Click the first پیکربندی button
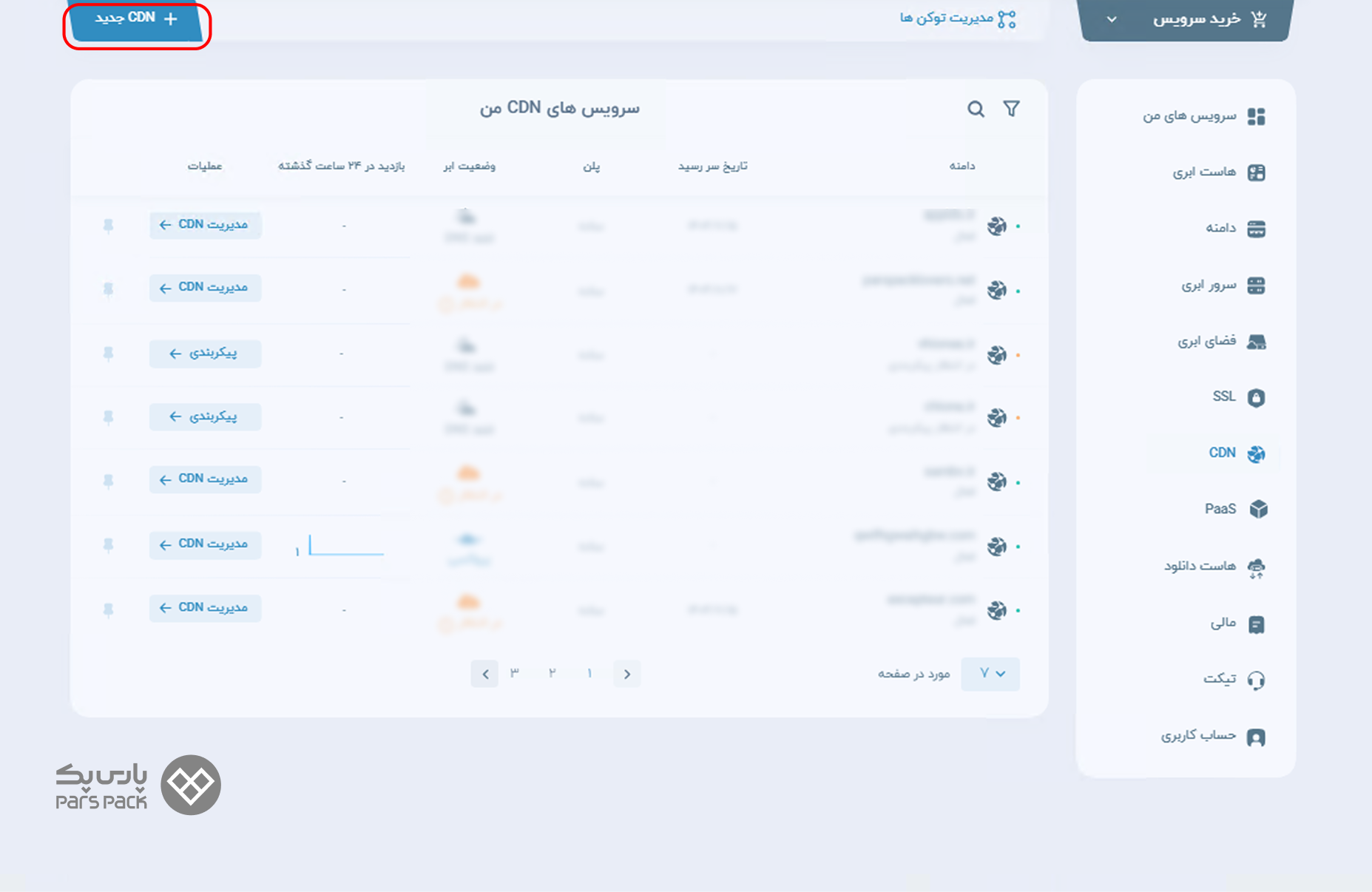The width and height of the screenshot is (1372, 892). pos(205,354)
